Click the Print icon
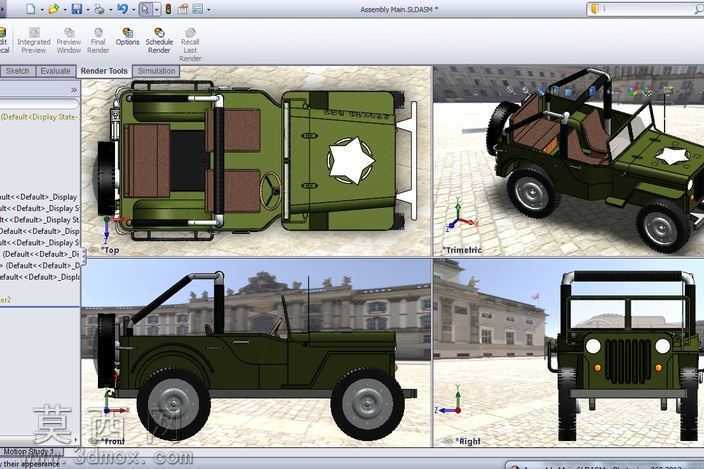 point(99,9)
